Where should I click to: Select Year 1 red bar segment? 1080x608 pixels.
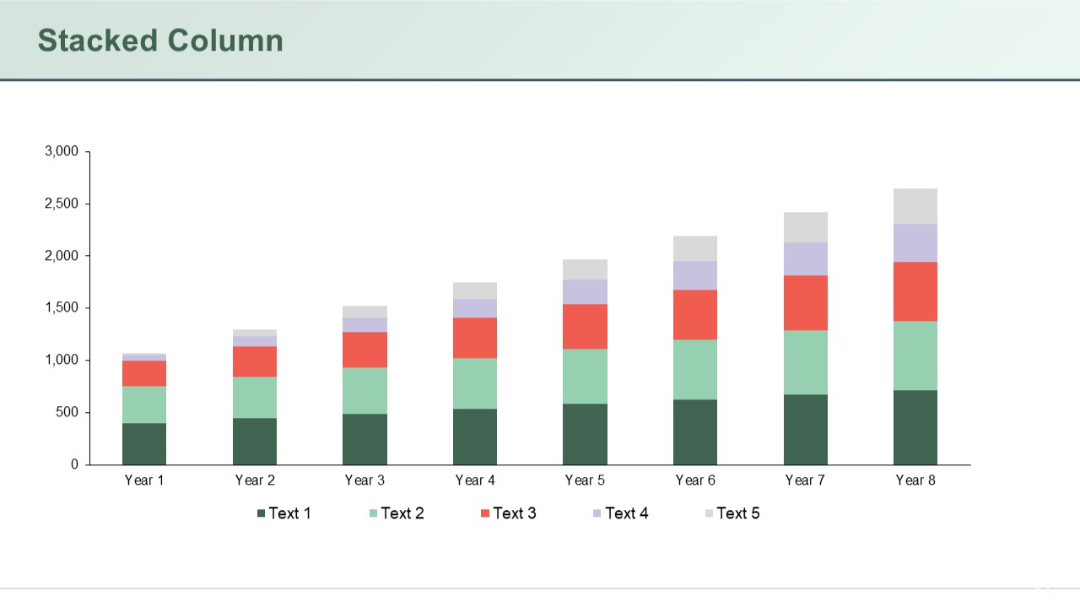click(x=144, y=373)
